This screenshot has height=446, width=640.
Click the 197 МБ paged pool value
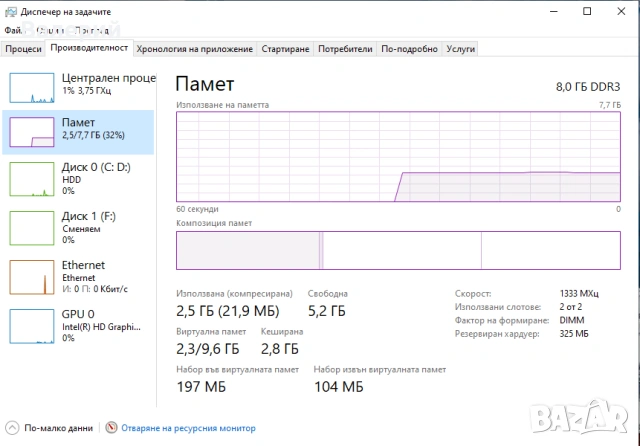coord(201,387)
